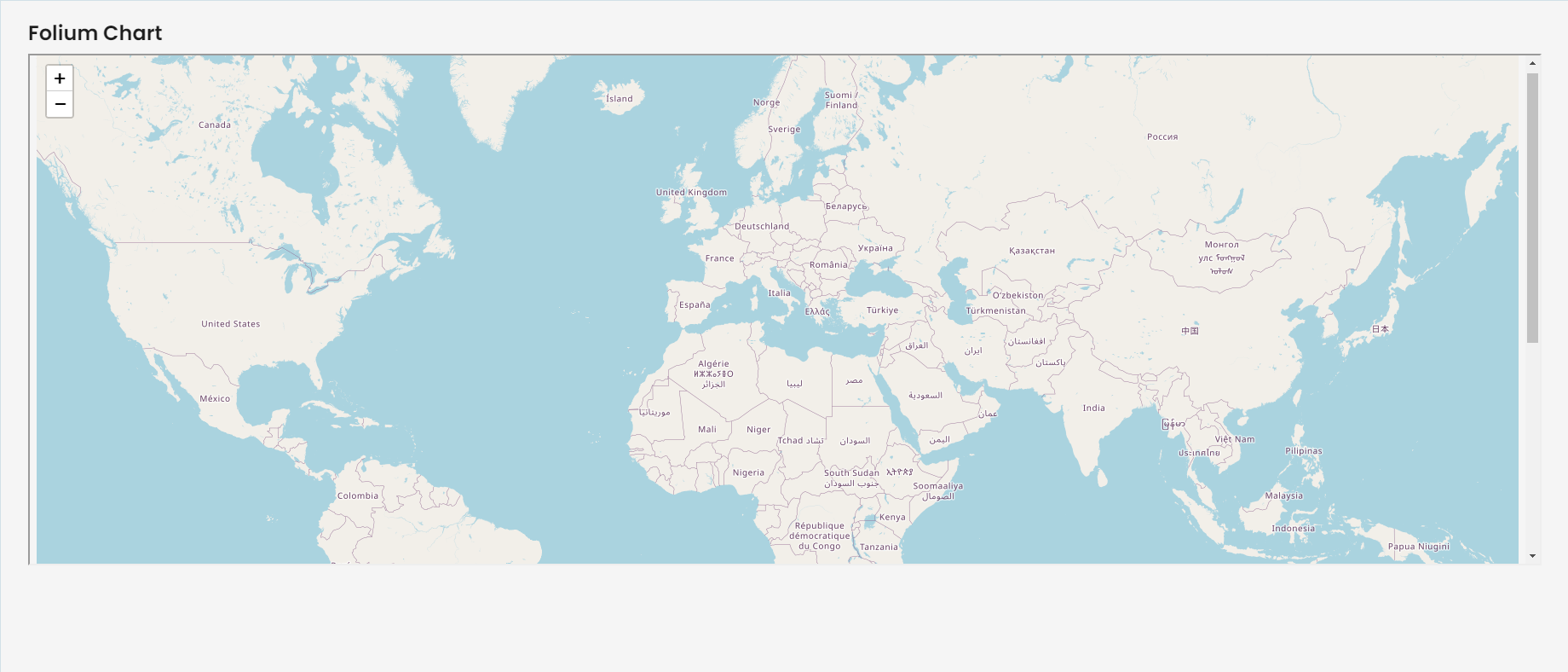Click the Suomi / Finland label
Image resolution: width=1568 pixels, height=672 pixels.
pyautogui.click(x=842, y=101)
